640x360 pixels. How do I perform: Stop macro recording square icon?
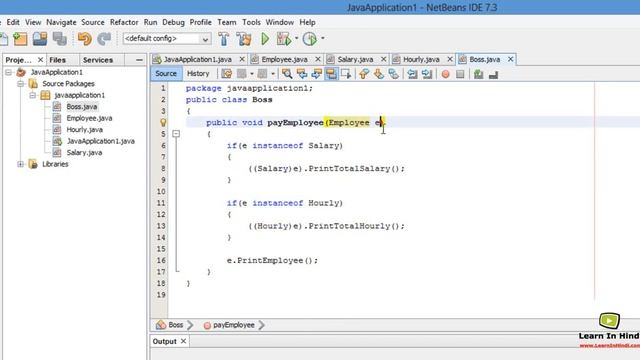[x=460, y=74]
